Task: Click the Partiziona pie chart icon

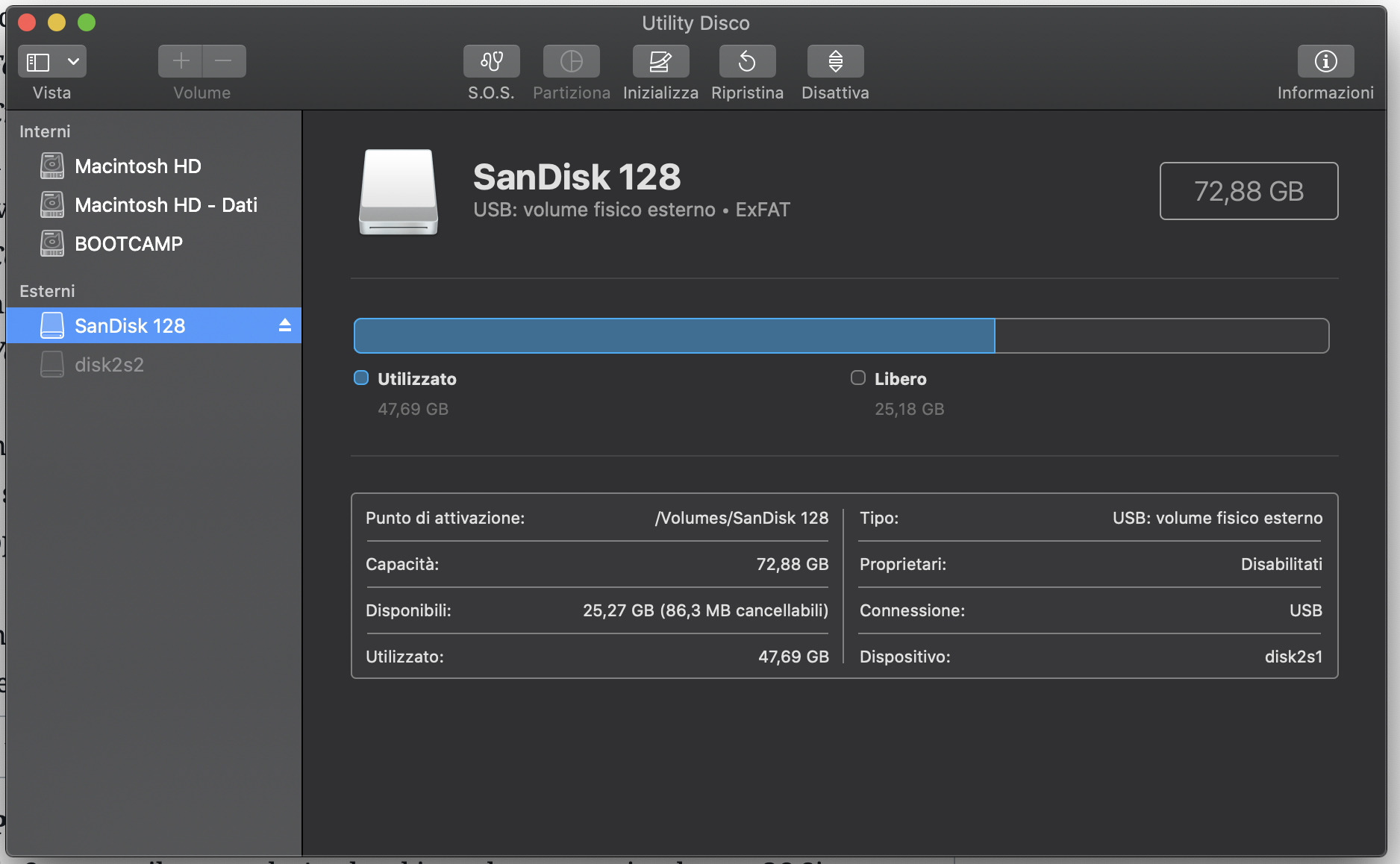Action: click(572, 61)
